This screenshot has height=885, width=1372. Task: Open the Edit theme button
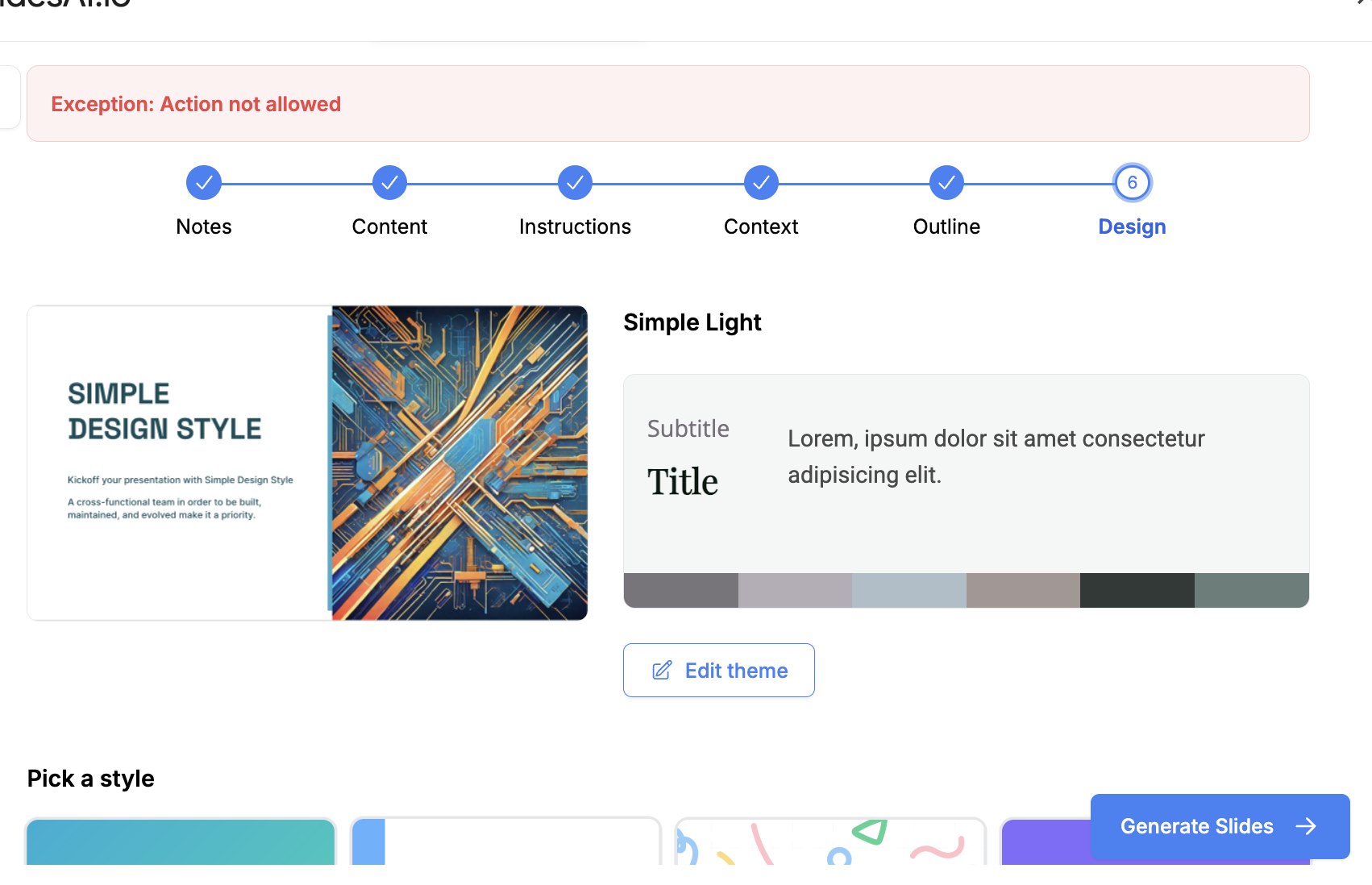point(718,671)
